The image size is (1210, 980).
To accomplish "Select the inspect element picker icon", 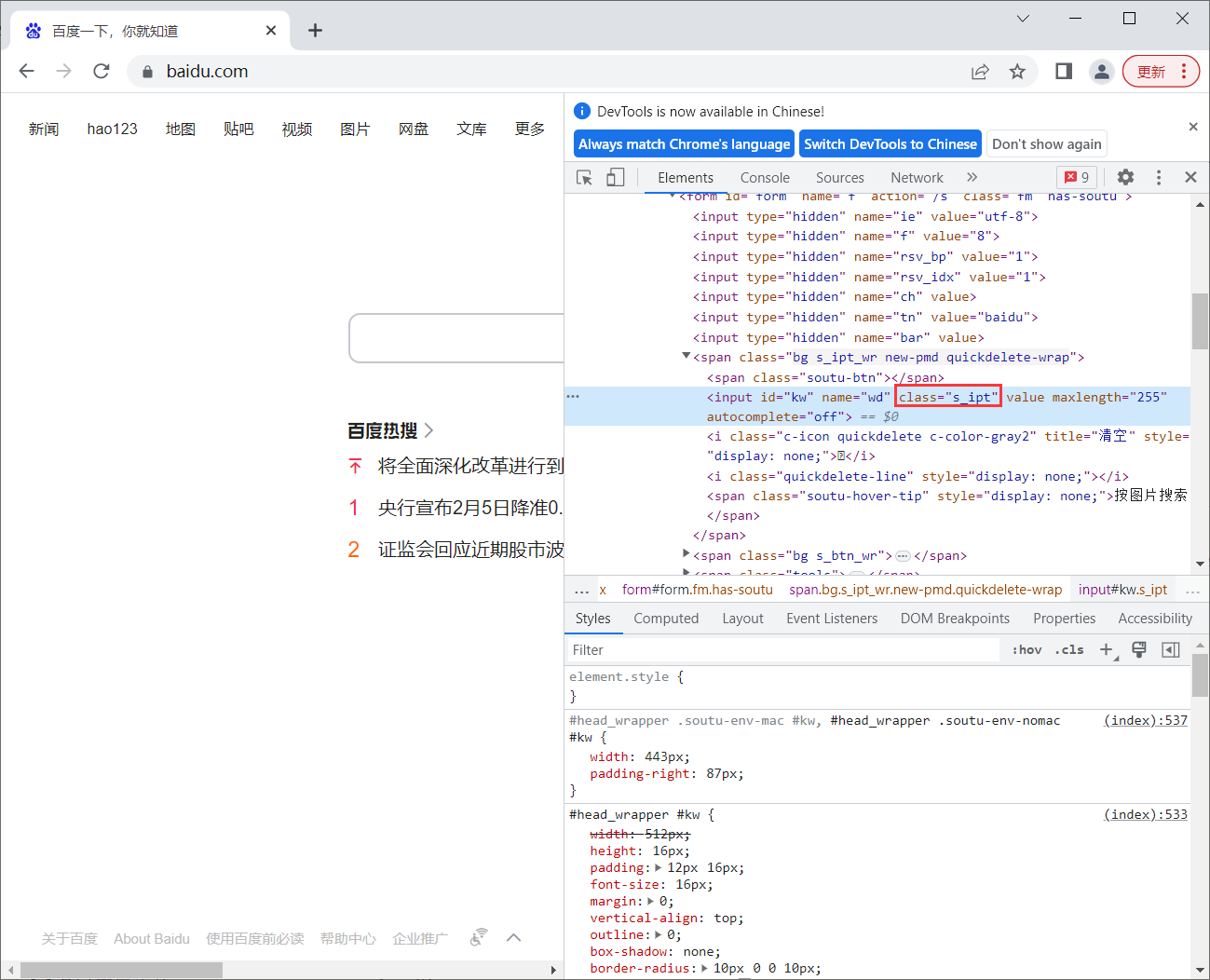I will pyautogui.click(x=585, y=177).
